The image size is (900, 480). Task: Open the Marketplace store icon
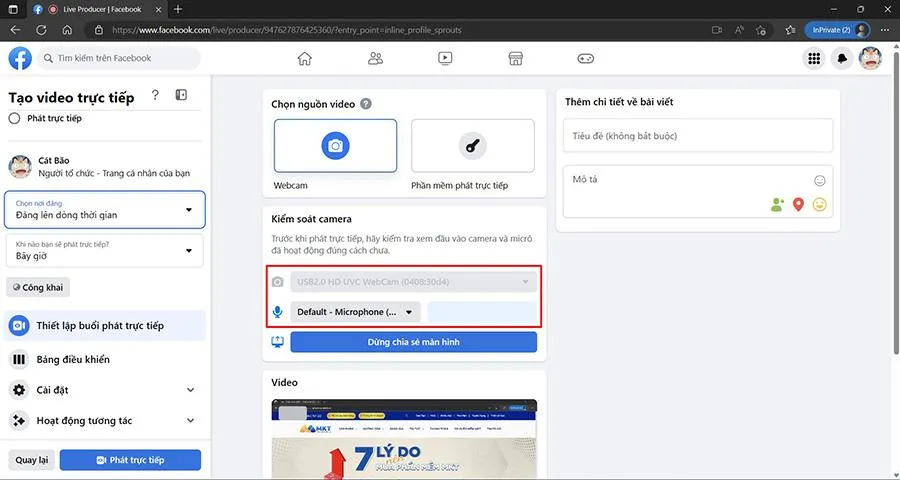point(515,59)
